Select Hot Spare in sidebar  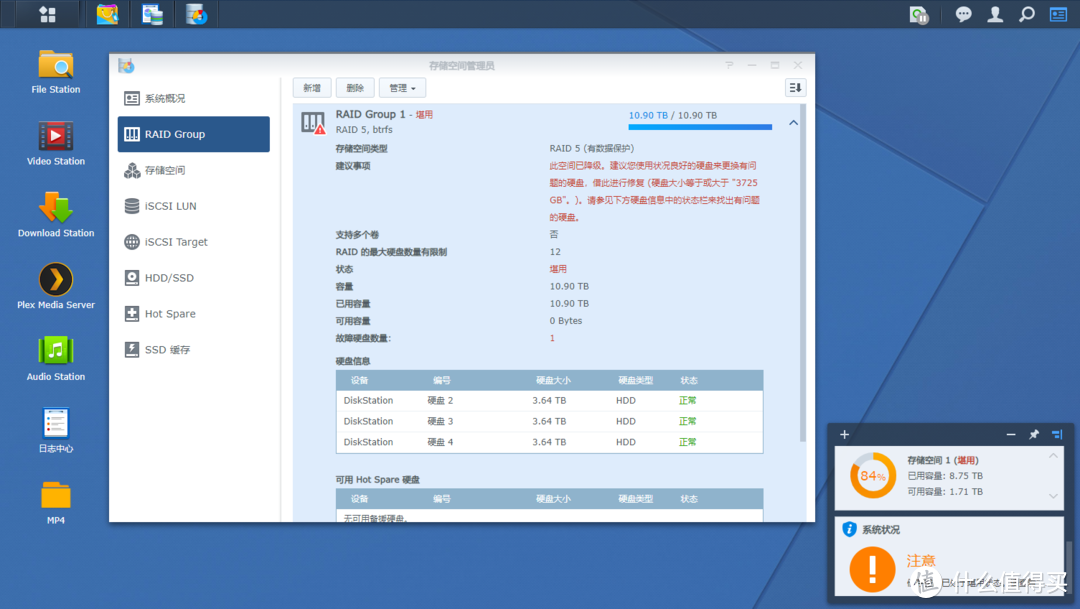[x=194, y=313]
